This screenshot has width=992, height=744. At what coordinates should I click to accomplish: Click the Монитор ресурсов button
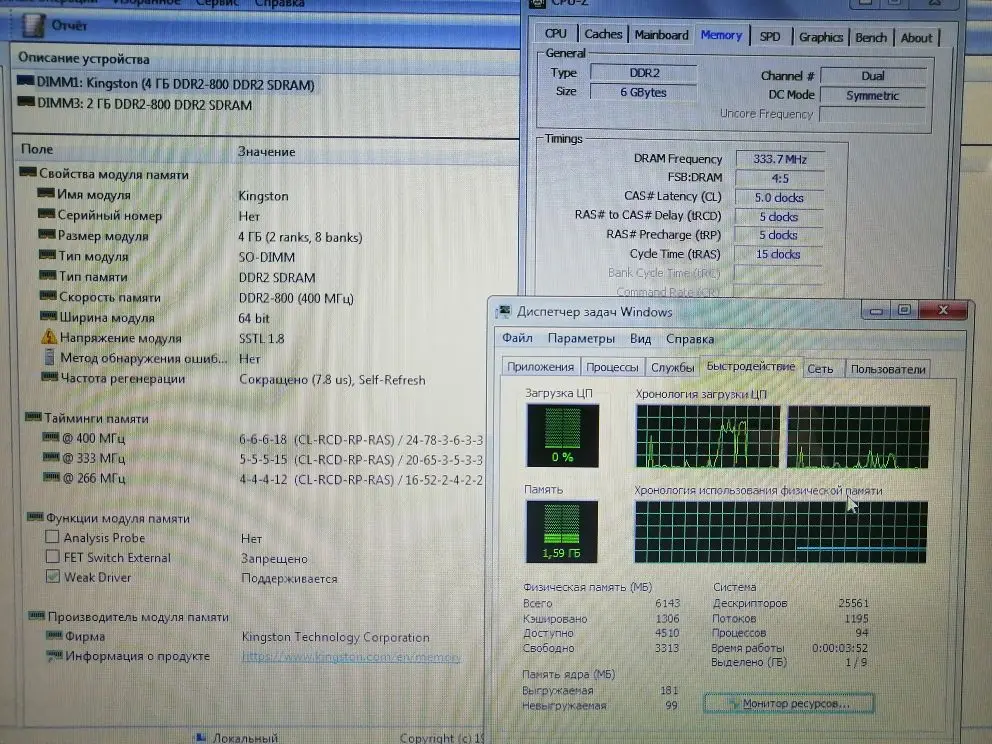(789, 703)
